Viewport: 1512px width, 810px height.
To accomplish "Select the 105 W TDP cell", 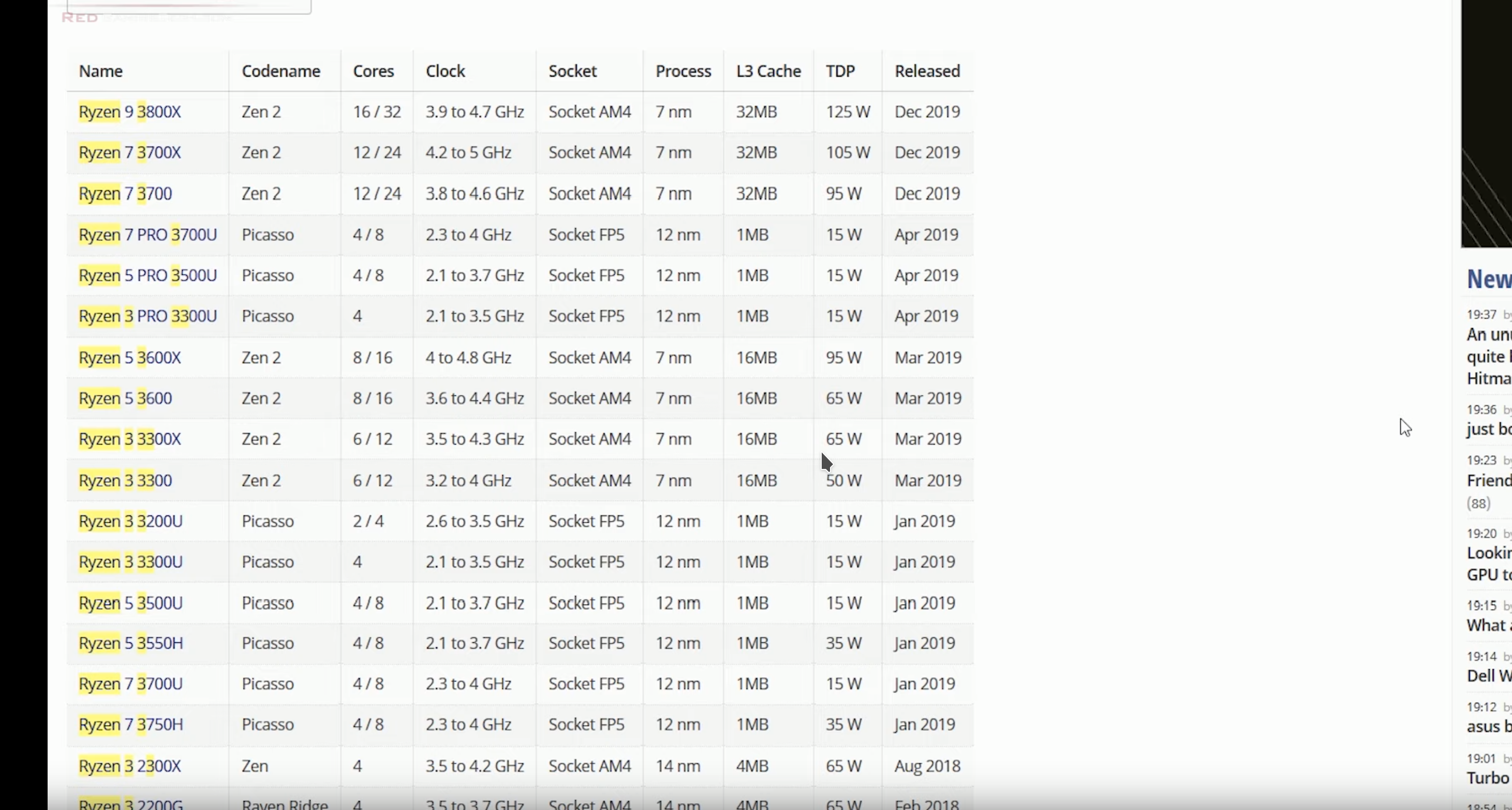I will (x=848, y=153).
